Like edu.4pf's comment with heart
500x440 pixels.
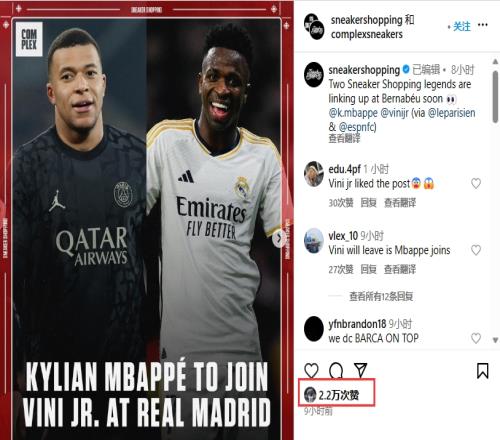476,183
